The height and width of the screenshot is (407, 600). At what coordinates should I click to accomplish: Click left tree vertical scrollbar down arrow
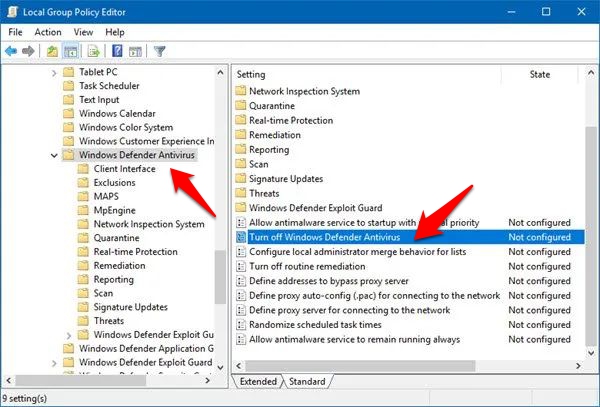(x=220, y=368)
